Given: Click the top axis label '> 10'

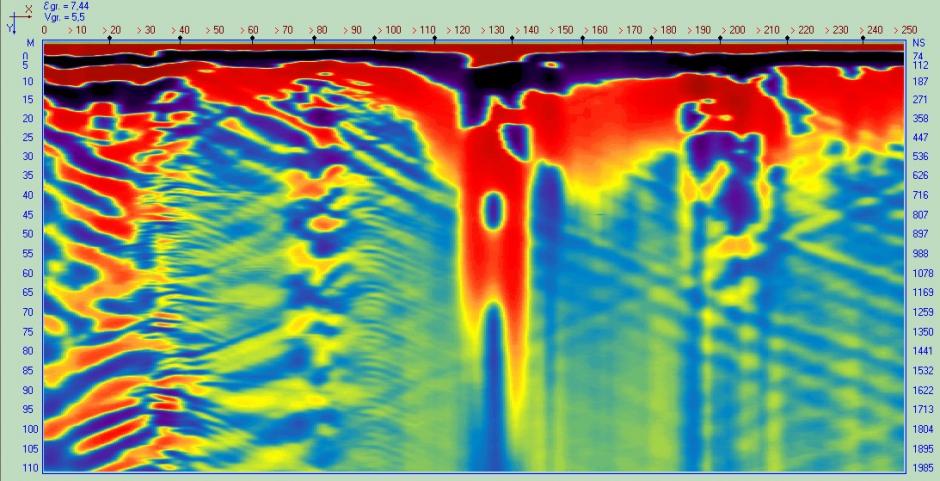Looking at the screenshot, I should 77,30.
